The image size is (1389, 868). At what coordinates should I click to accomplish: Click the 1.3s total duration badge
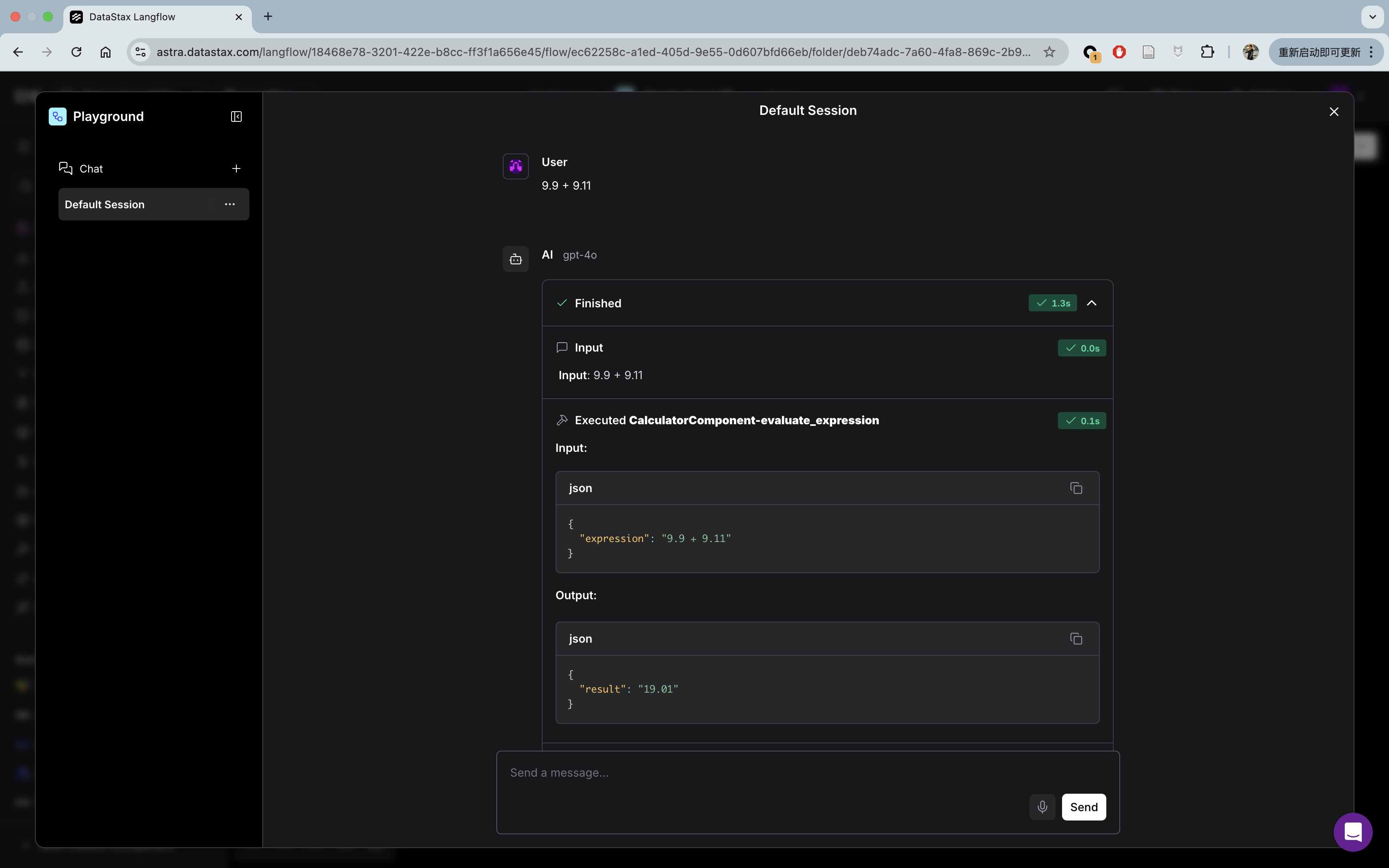(x=1053, y=303)
